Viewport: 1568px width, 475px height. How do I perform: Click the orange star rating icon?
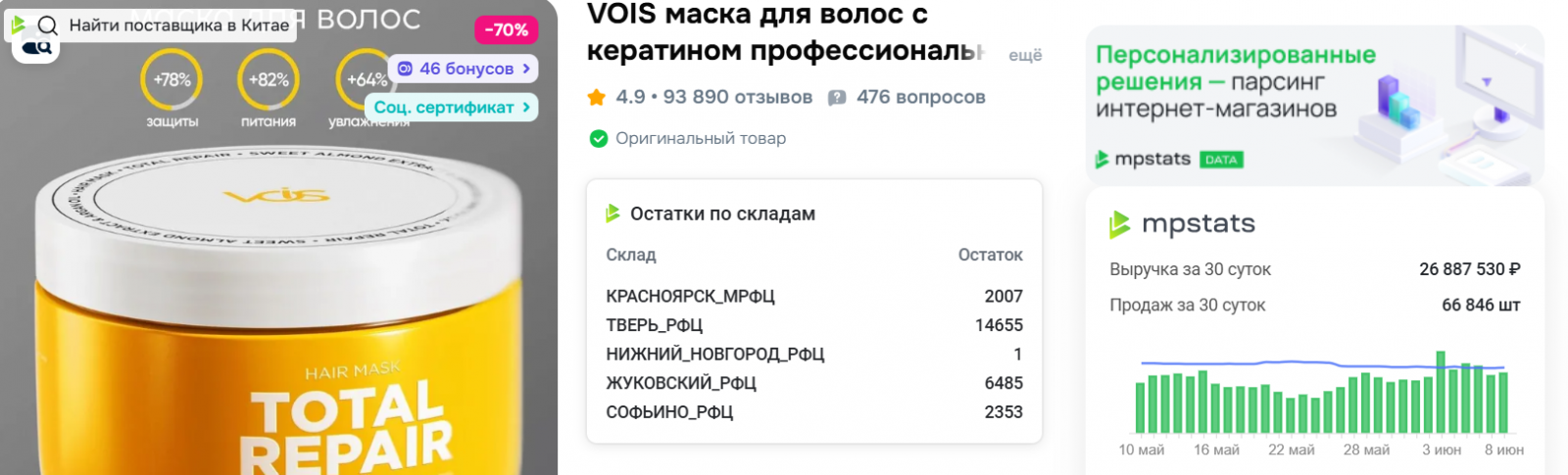596,97
